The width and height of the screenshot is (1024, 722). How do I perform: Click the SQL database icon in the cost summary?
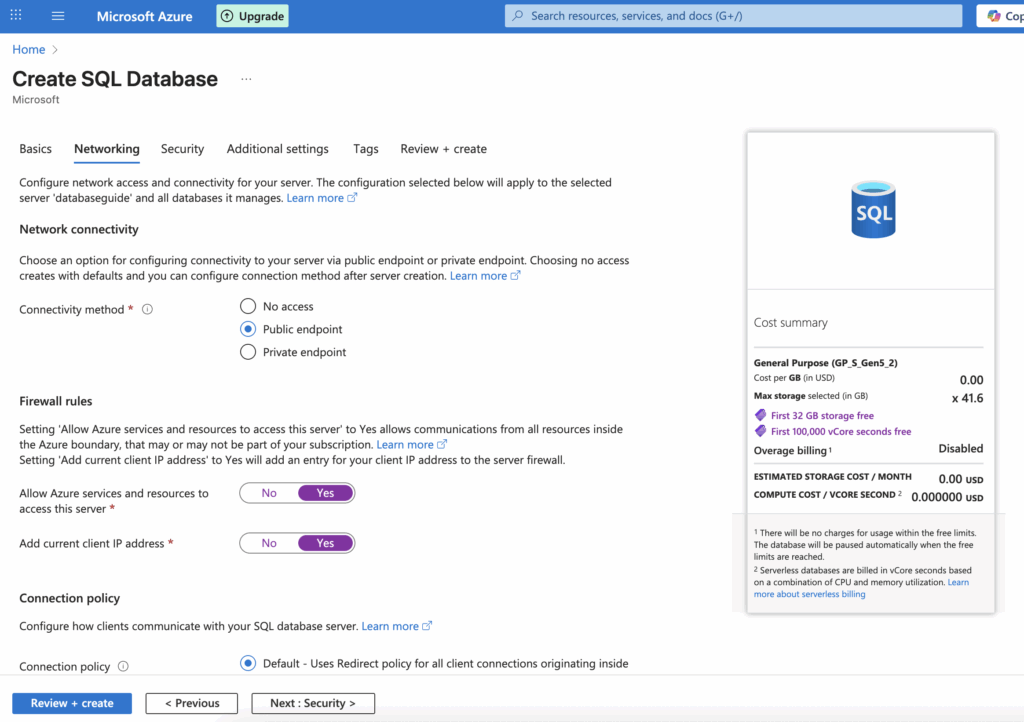click(x=871, y=208)
